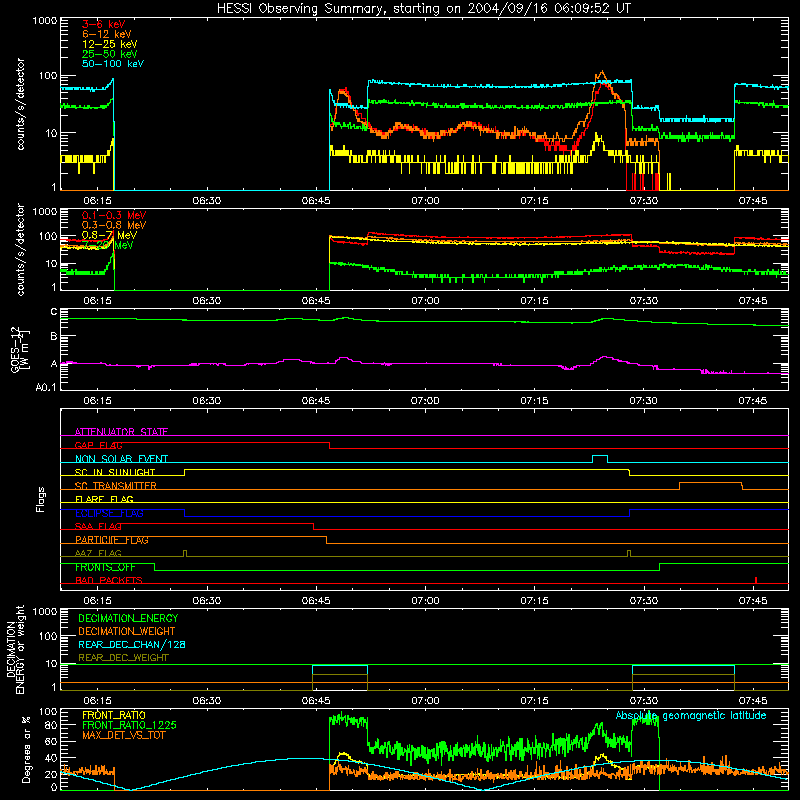Image resolution: width=800 pixels, height=800 pixels.
Task: Click the FRONT_RATIO legend entry
Action: [114, 715]
